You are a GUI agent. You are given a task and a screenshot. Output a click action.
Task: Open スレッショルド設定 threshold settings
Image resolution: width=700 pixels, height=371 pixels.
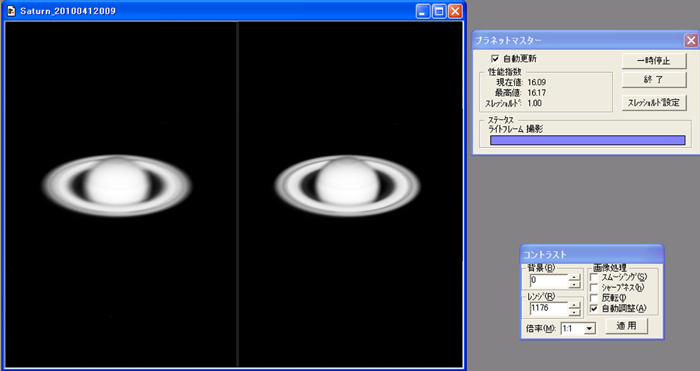coord(654,102)
